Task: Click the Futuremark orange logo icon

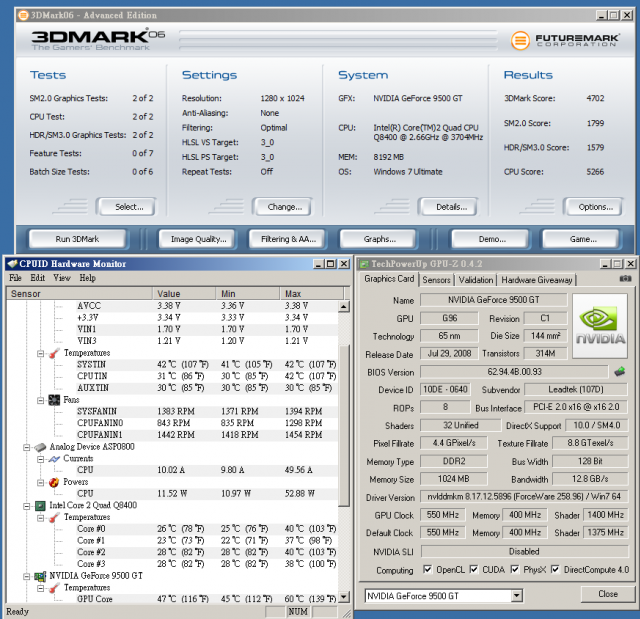Action: [520, 40]
